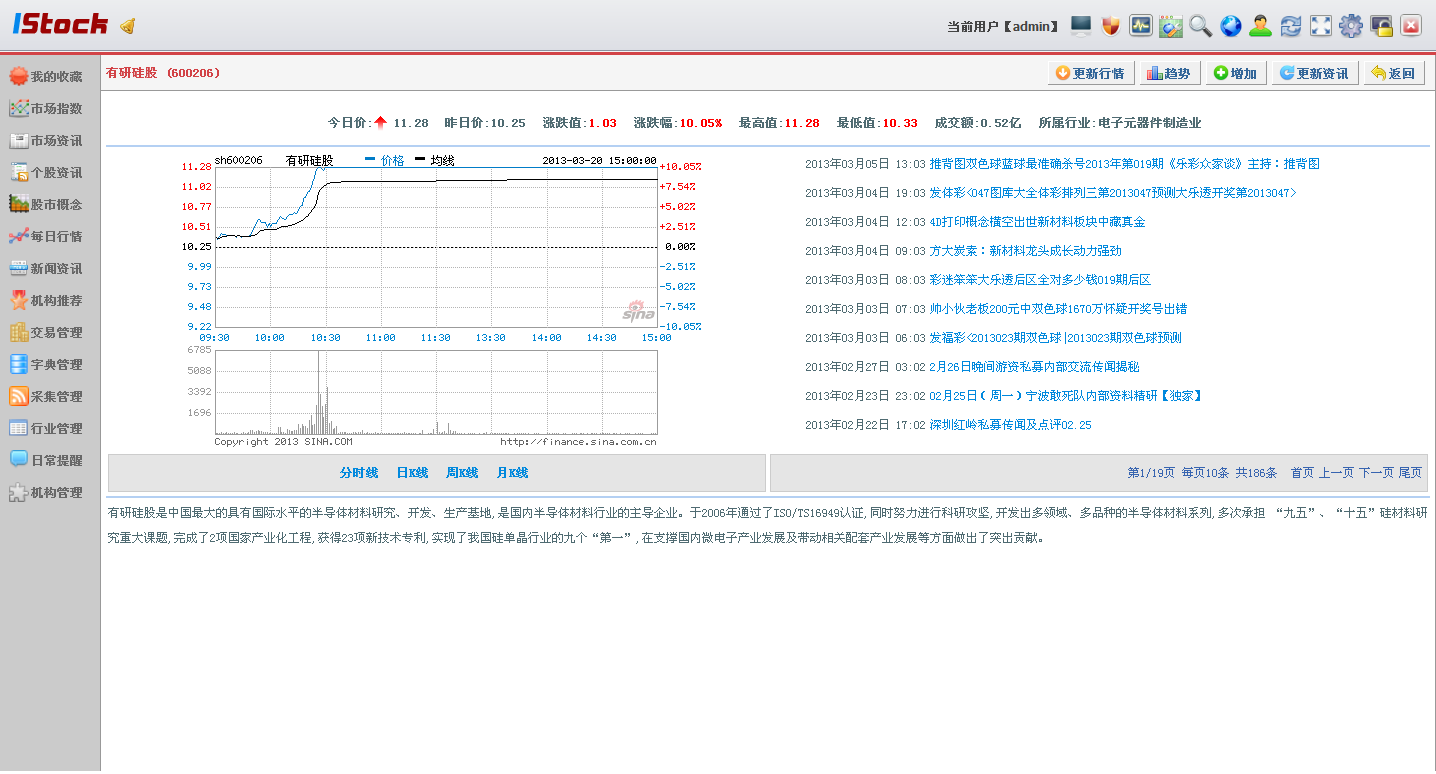Open 市场指数 in sidebar
1436x774 pixels.
pos(46,108)
